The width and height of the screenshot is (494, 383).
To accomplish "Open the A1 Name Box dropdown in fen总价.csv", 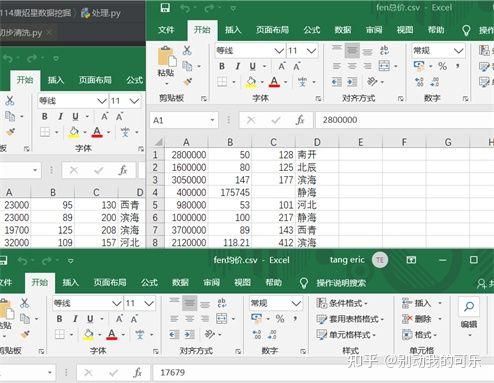I will (212, 120).
